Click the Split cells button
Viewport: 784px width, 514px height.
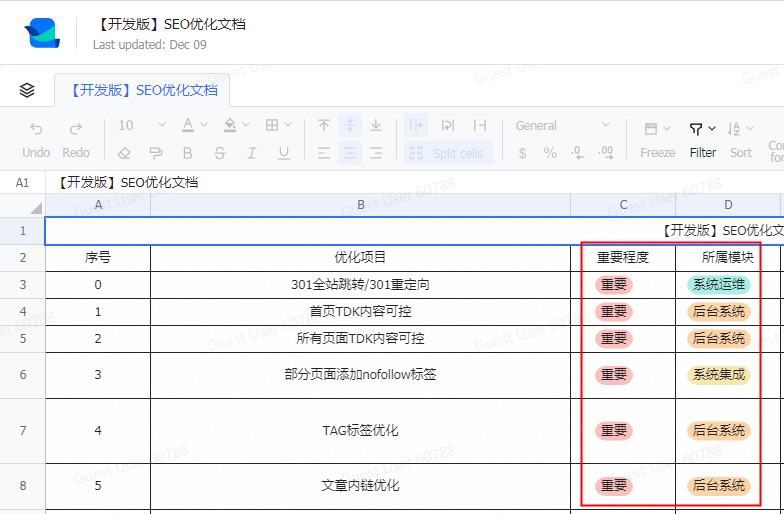click(448, 153)
